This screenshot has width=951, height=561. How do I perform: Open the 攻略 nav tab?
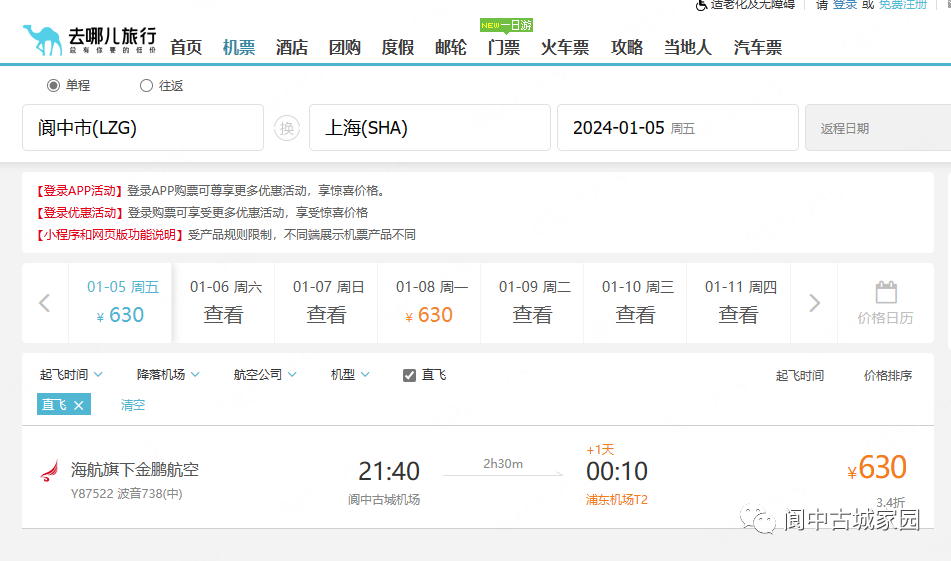627,47
